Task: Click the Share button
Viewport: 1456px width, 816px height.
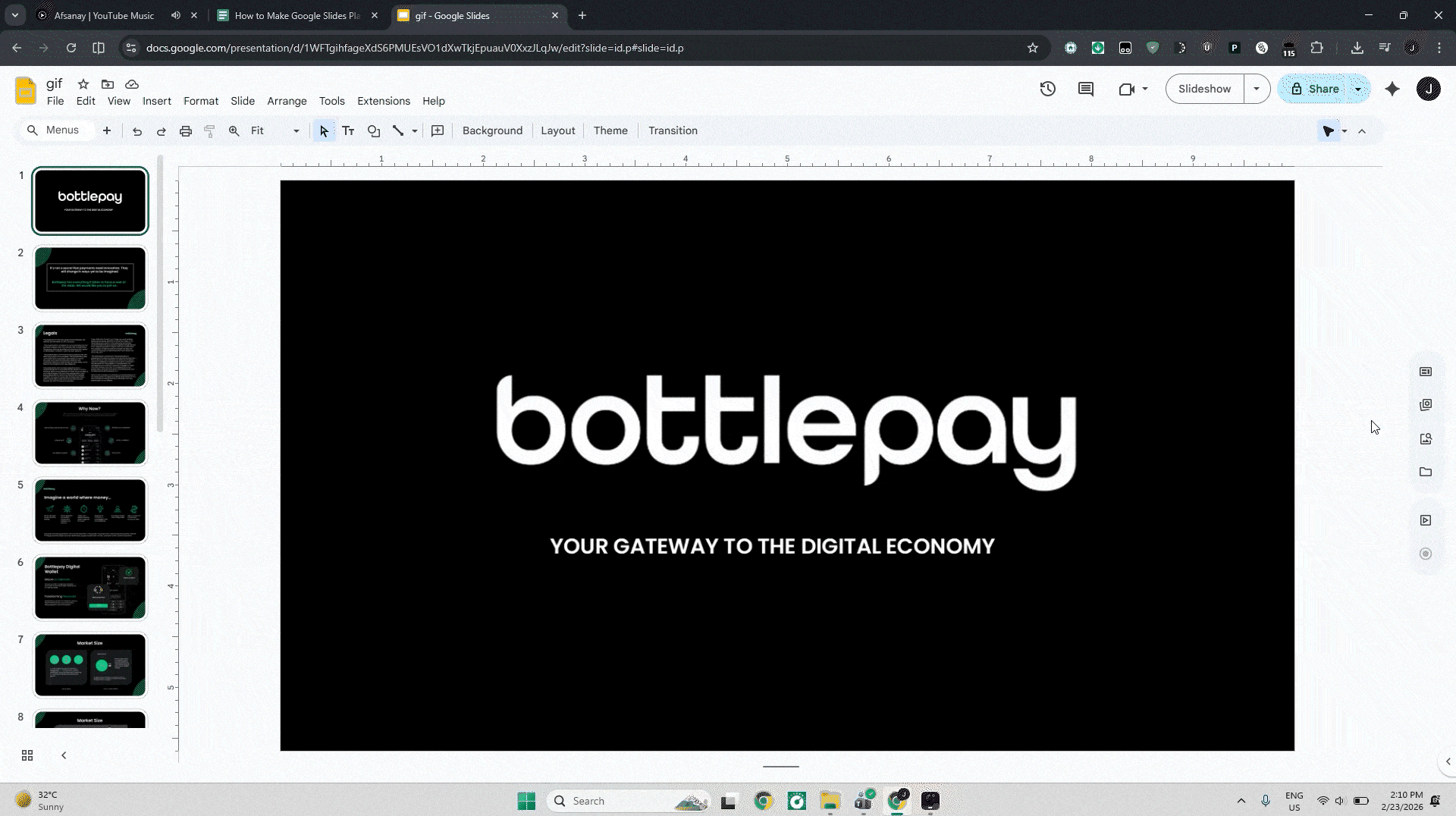Action: (x=1323, y=89)
